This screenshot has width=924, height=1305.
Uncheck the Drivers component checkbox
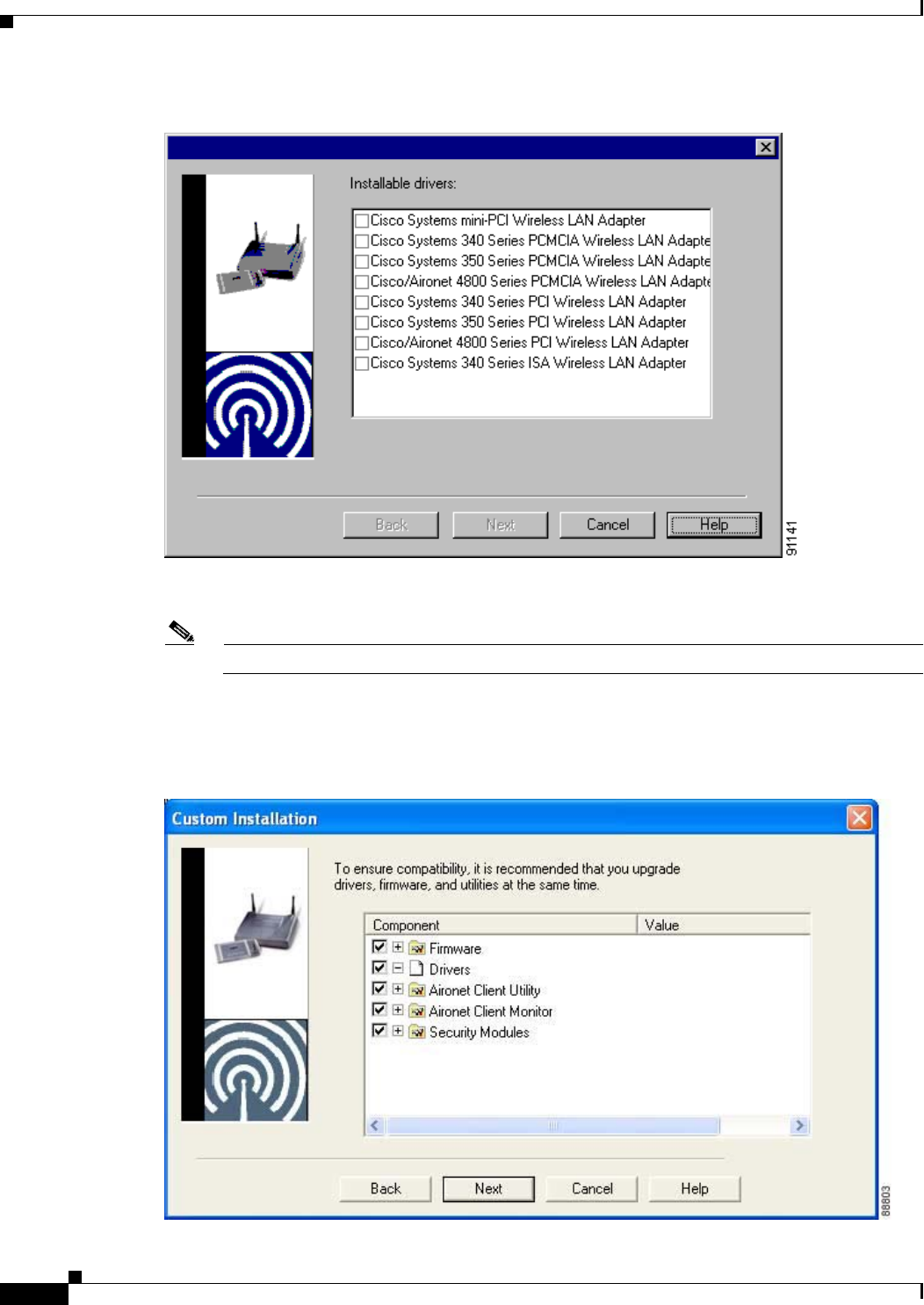tap(379, 968)
